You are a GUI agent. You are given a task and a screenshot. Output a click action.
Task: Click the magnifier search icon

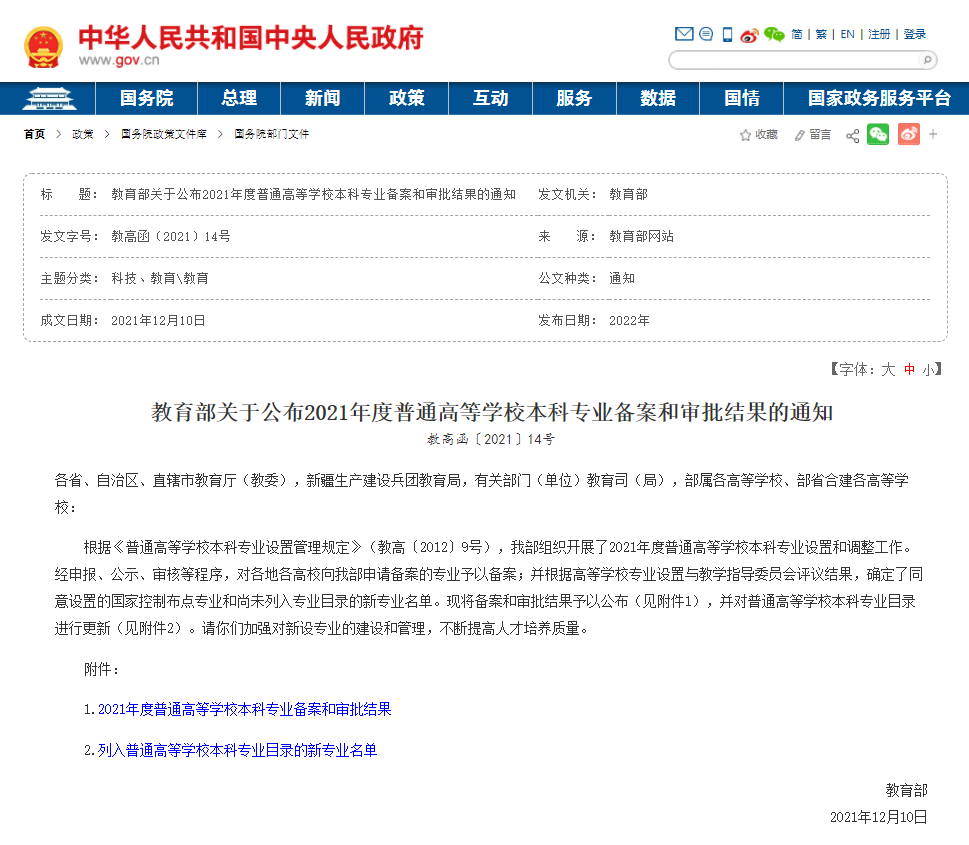[927, 60]
